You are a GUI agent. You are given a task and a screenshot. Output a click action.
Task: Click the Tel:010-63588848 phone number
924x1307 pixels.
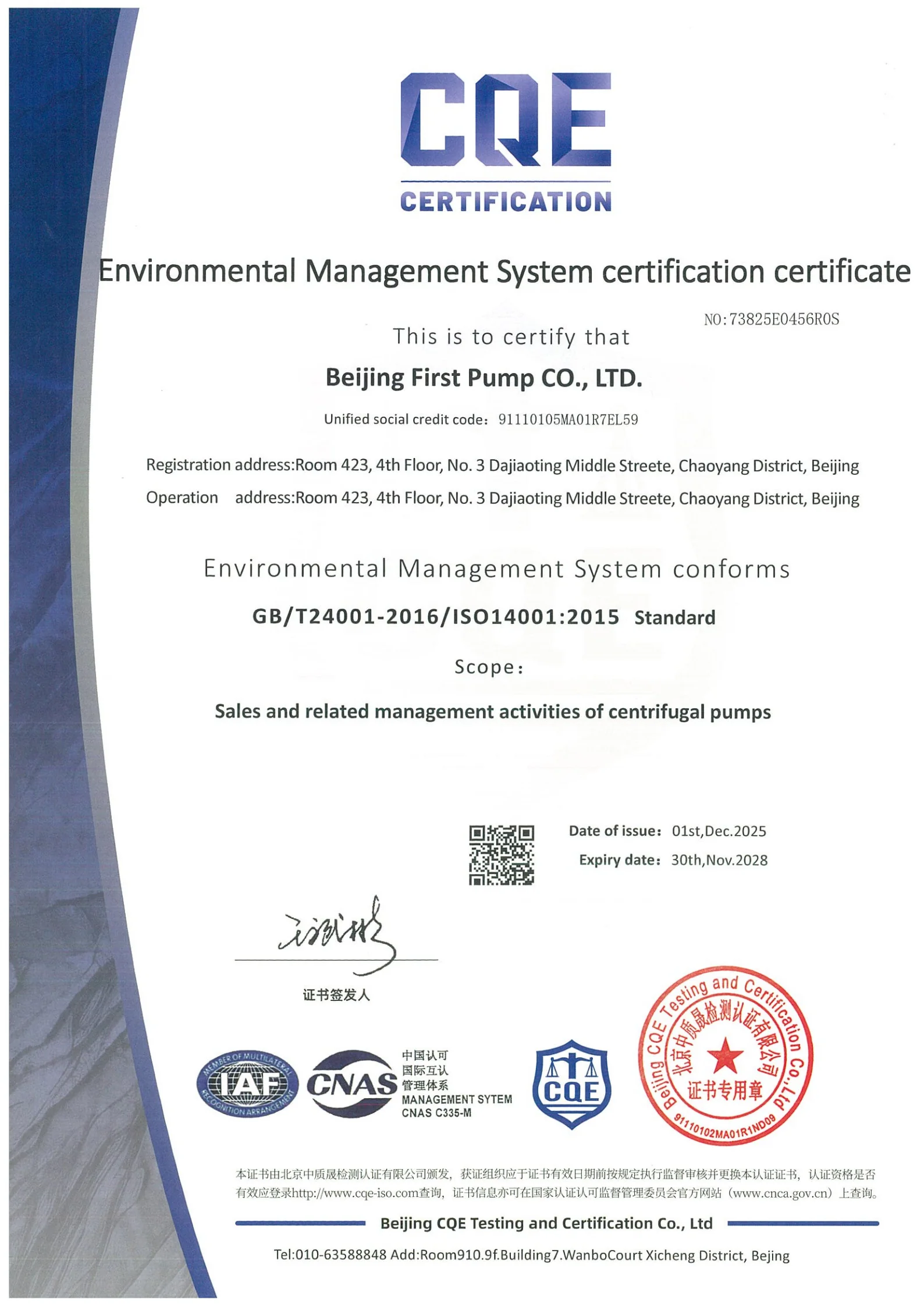pos(330,1255)
